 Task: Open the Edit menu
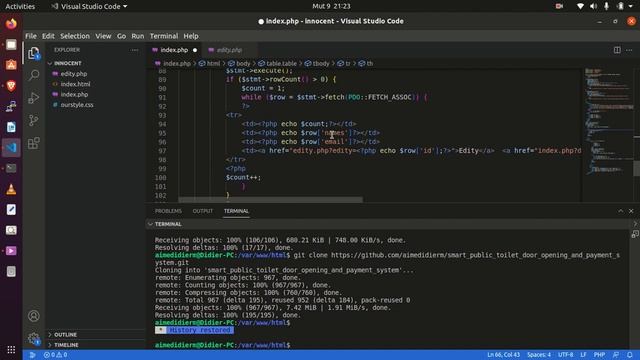[x=48, y=36]
